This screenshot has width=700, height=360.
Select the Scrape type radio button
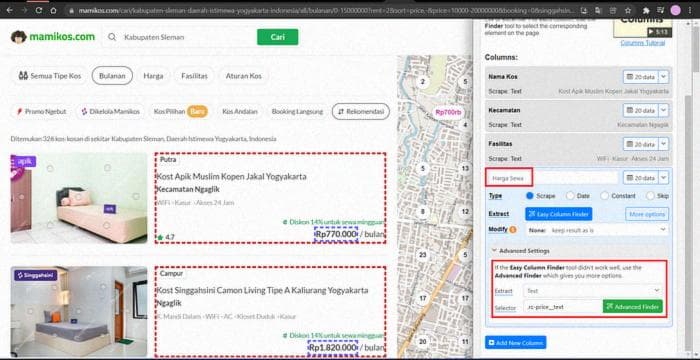click(x=530, y=196)
